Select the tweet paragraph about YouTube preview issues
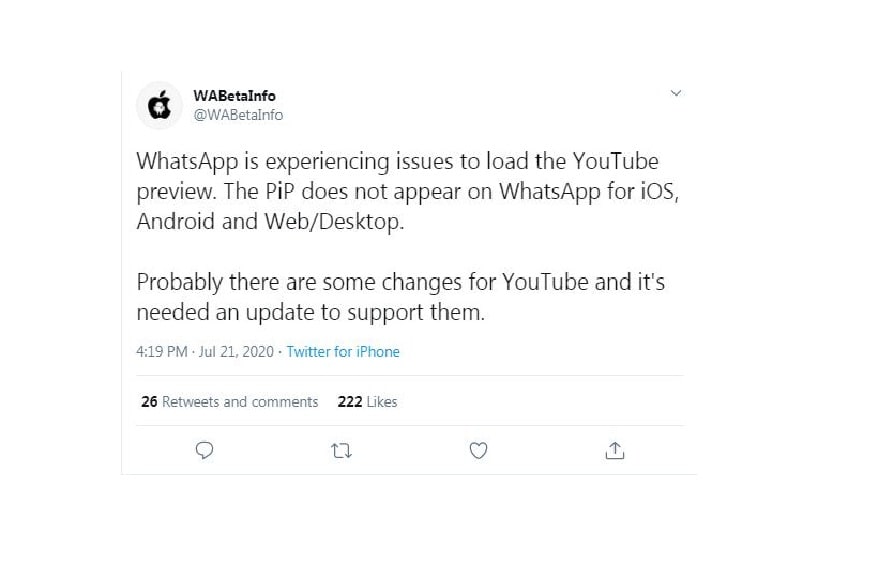The height and width of the screenshot is (583, 875). [x=407, y=191]
